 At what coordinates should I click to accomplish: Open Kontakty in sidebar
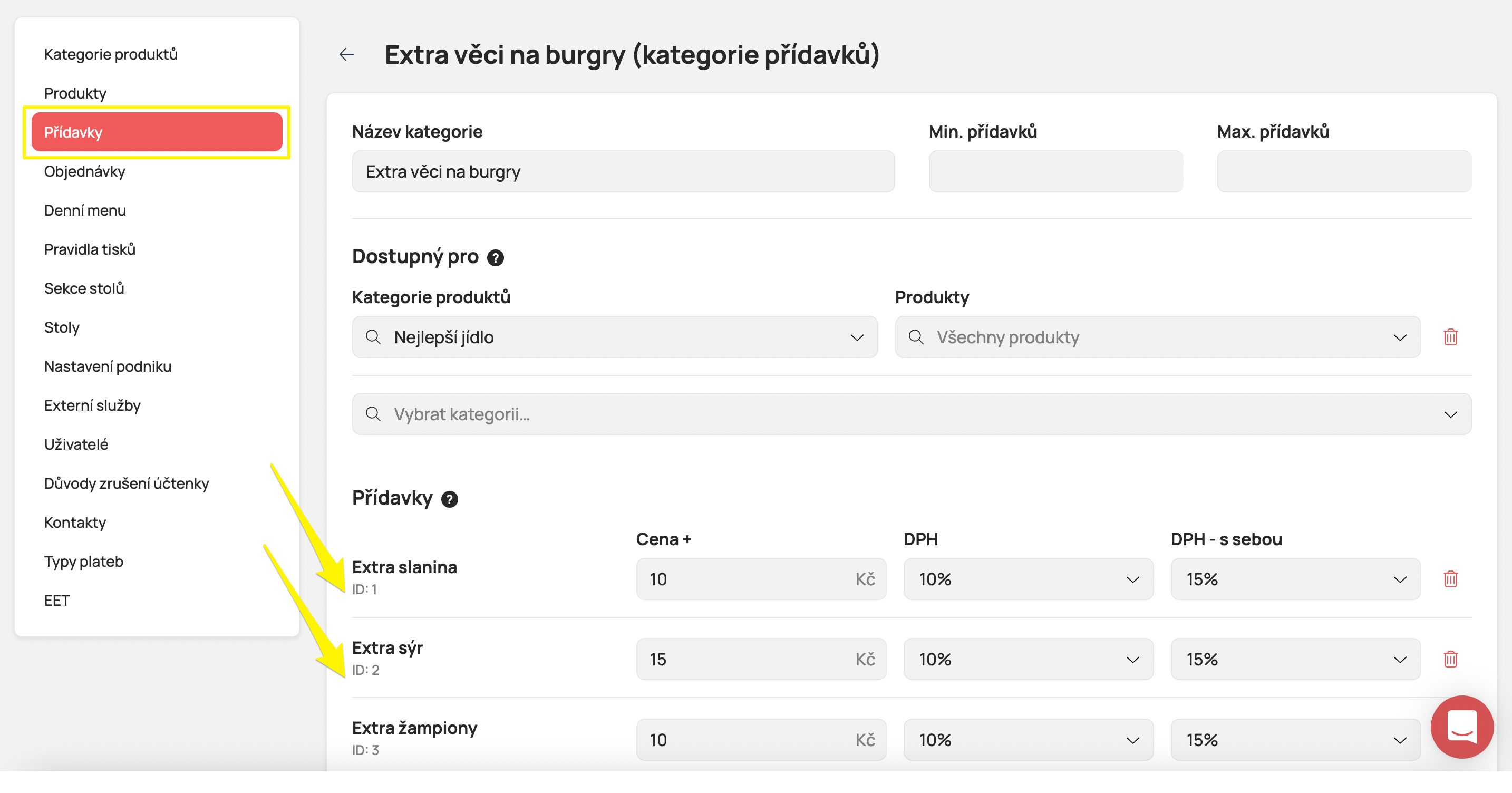(x=75, y=523)
